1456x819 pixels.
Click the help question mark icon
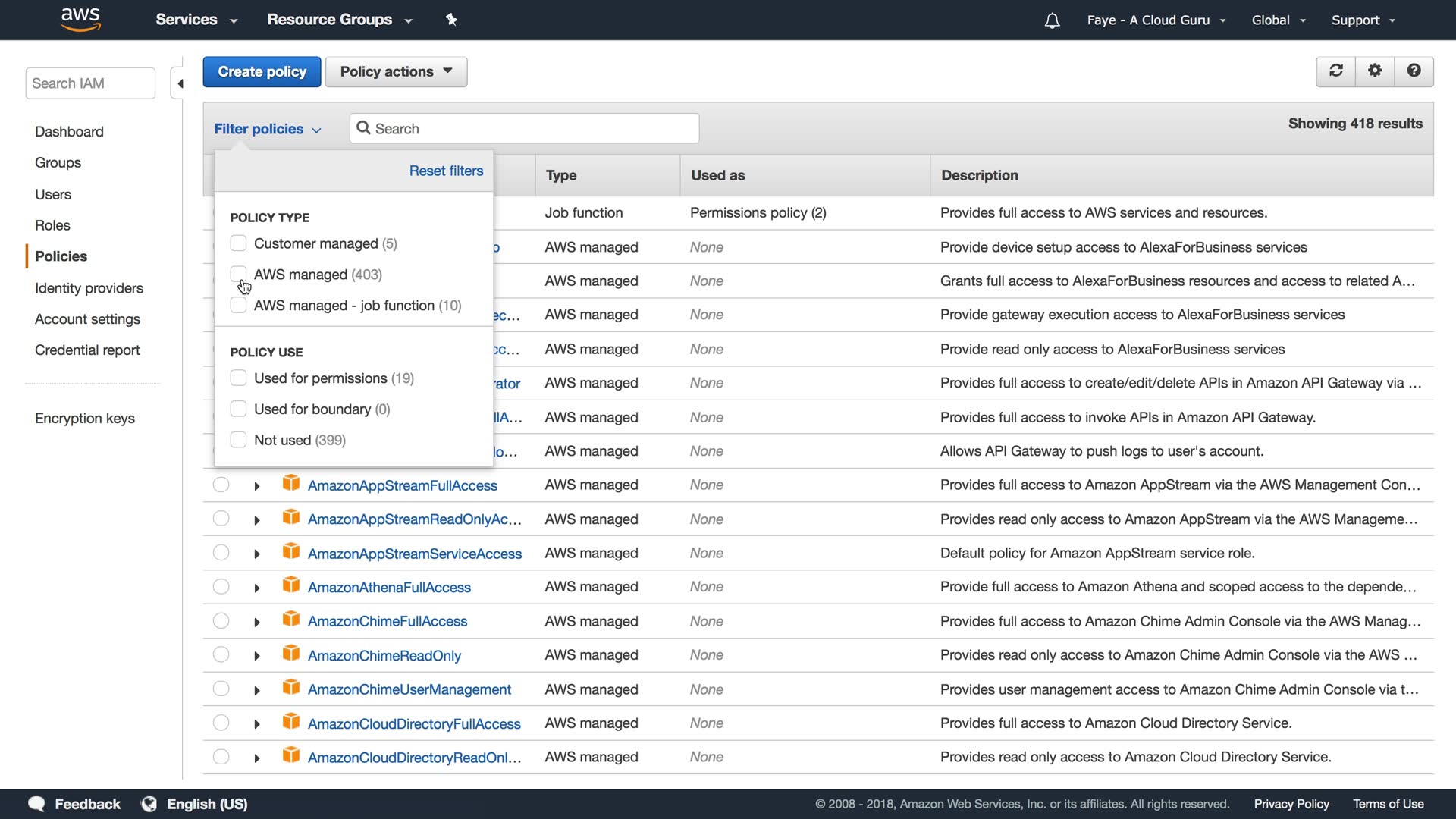point(1414,71)
